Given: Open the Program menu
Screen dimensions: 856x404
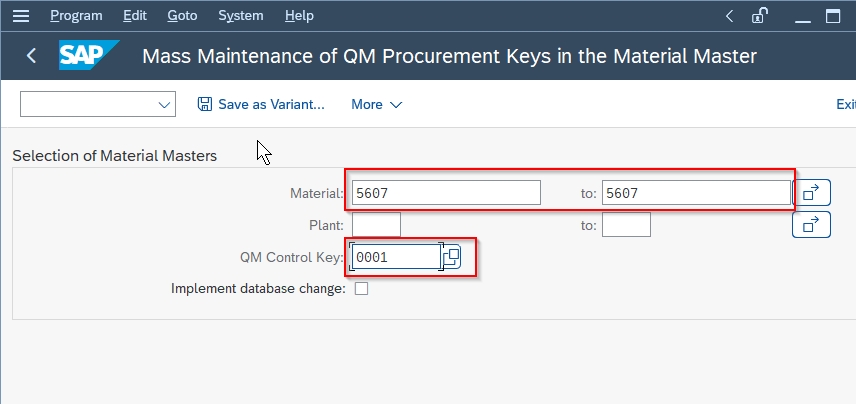Looking at the screenshot, I should click(x=76, y=15).
